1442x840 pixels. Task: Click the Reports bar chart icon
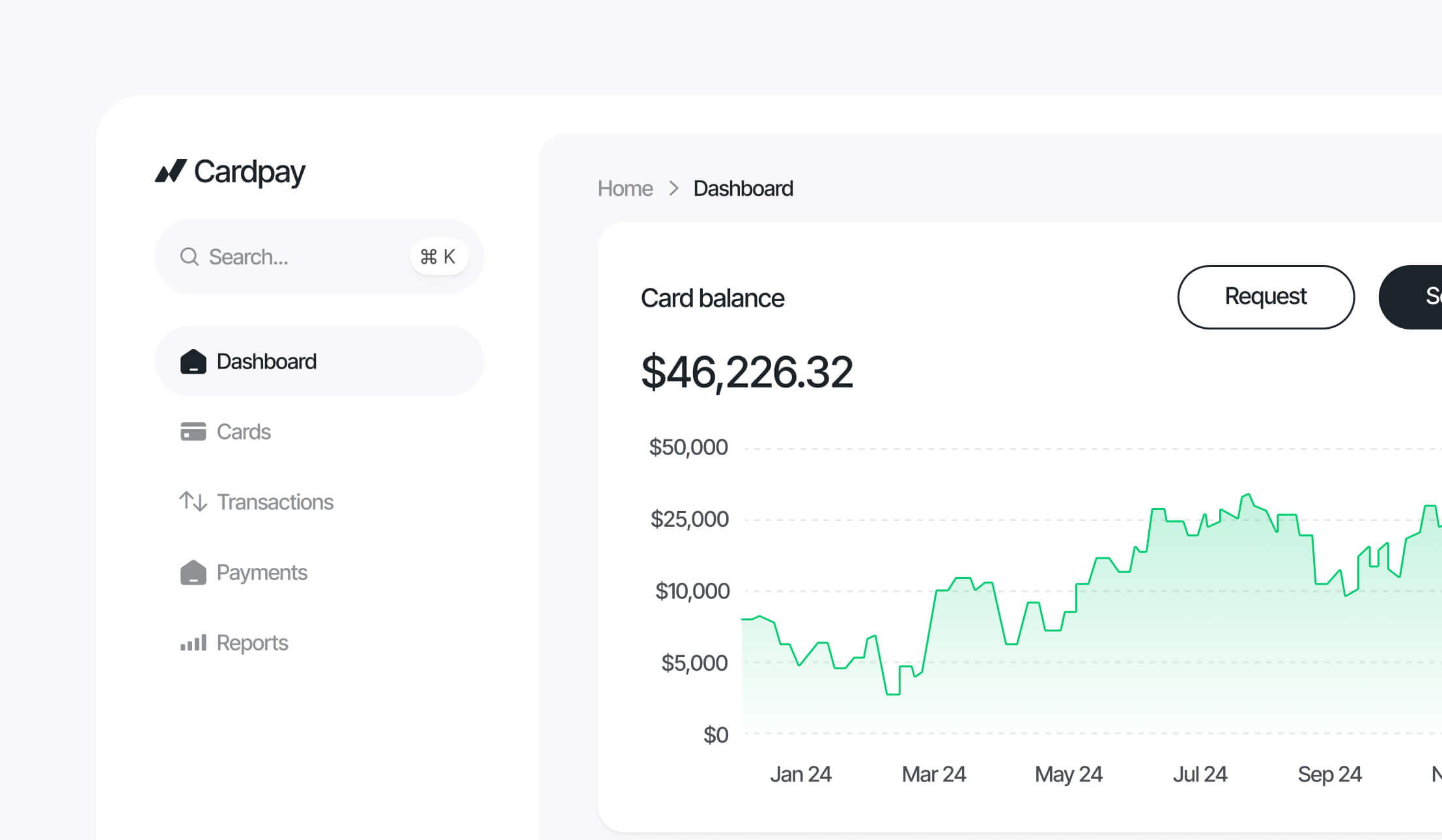point(193,643)
